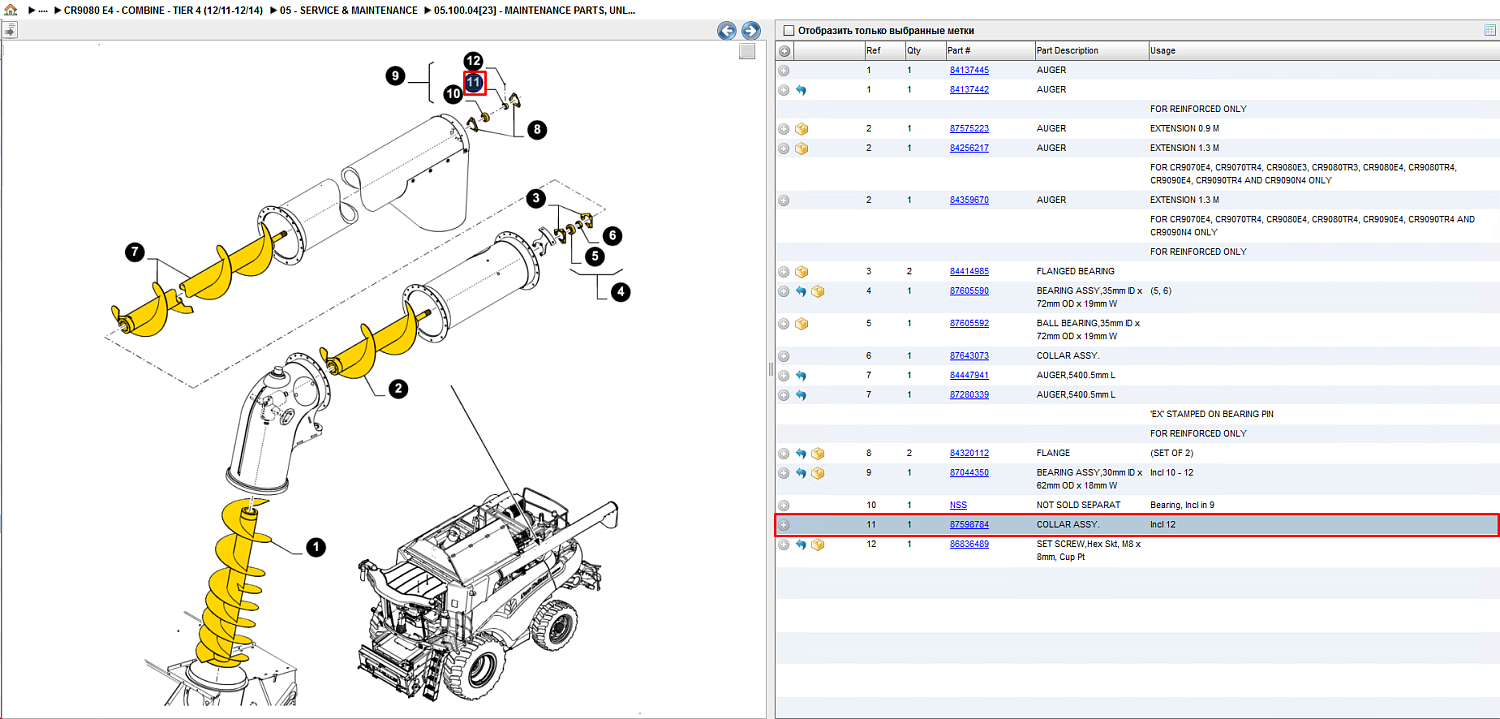The height and width of the screenshot is (719, 1500).
Task: Select callout 7 on the diagram
Action: (x=136, y=253)
